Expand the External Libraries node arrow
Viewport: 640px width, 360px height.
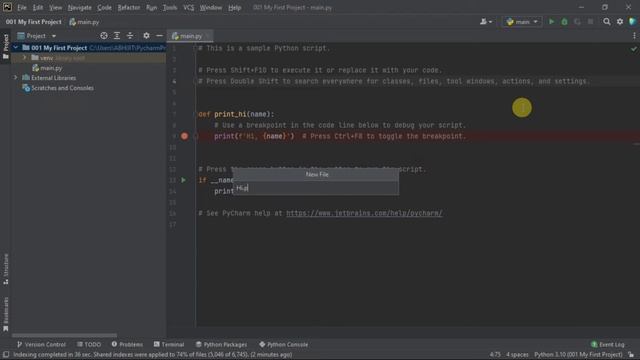pos(16,78)
